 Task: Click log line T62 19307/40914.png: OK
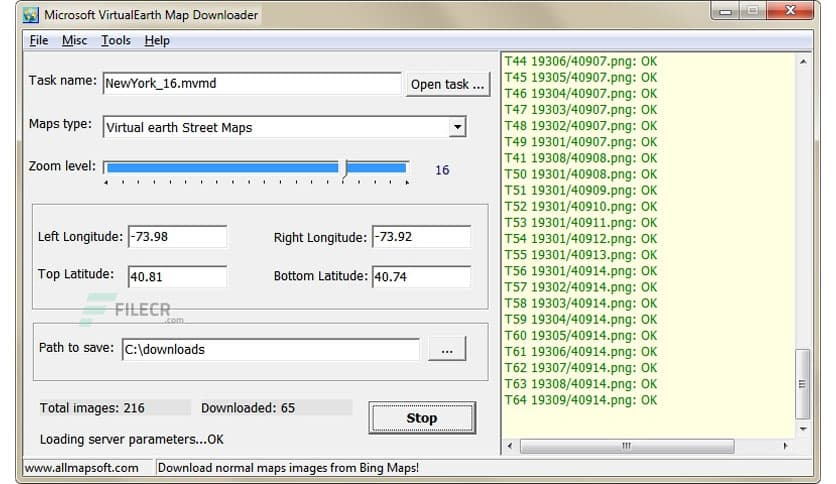581,368
